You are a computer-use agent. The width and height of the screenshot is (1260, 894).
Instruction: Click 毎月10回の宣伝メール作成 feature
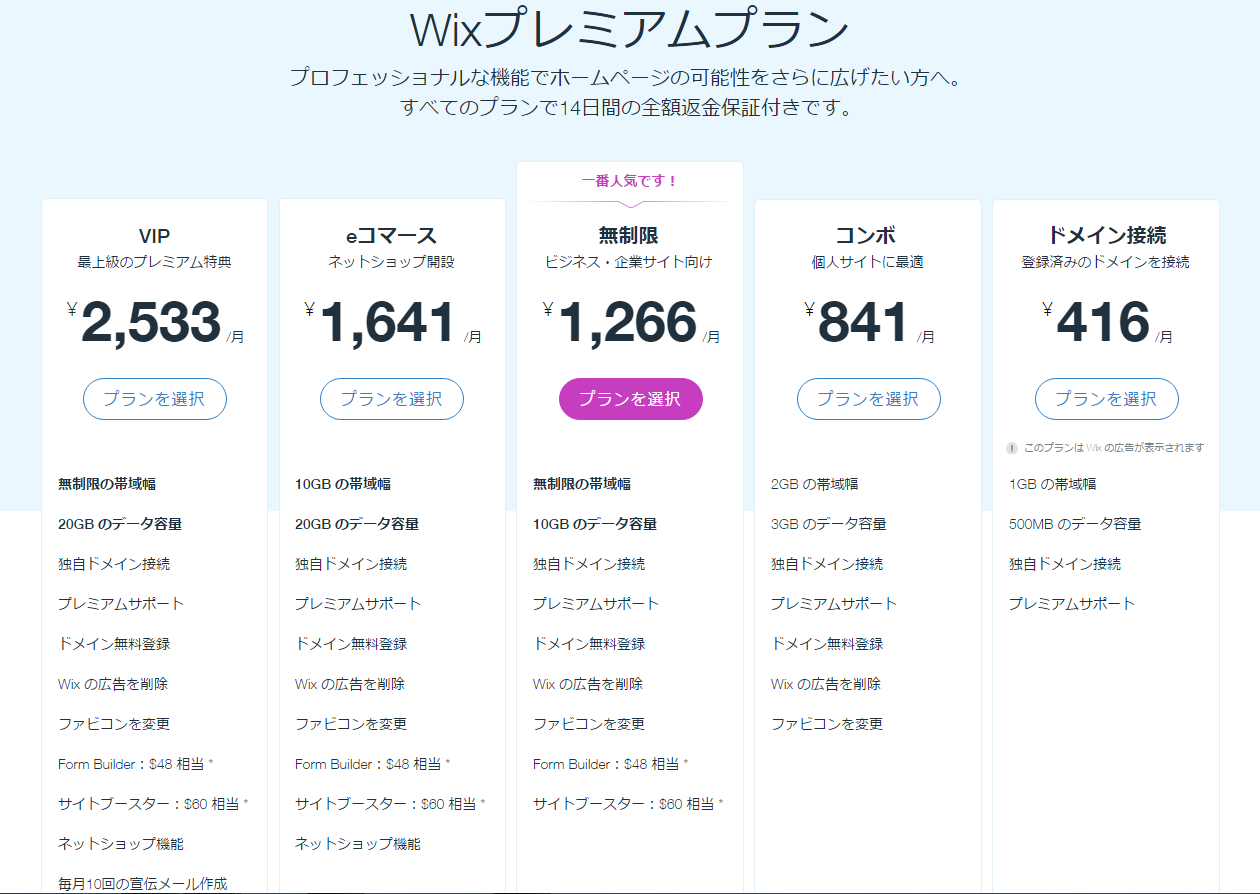(143, 884)
